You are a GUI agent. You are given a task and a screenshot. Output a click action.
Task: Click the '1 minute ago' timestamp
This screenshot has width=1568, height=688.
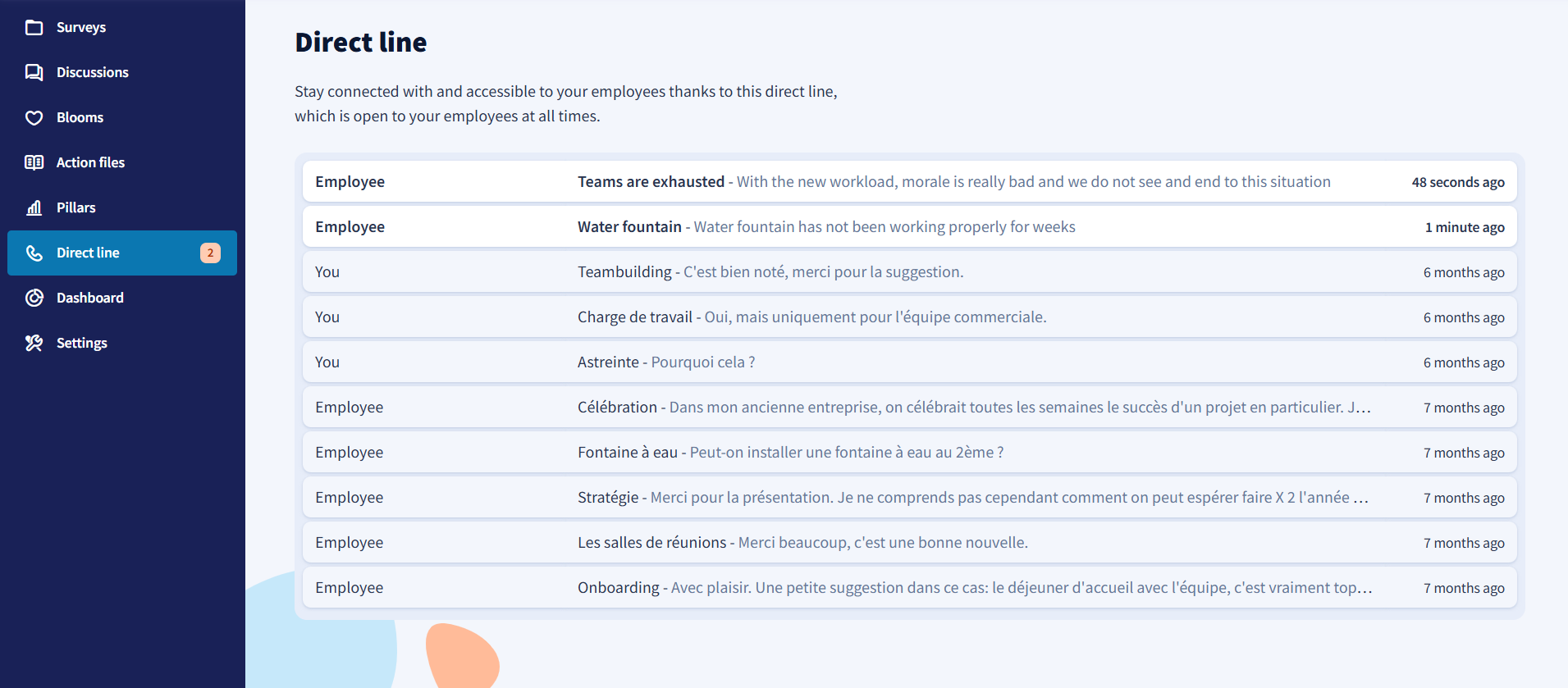(x=1465, y=227)
